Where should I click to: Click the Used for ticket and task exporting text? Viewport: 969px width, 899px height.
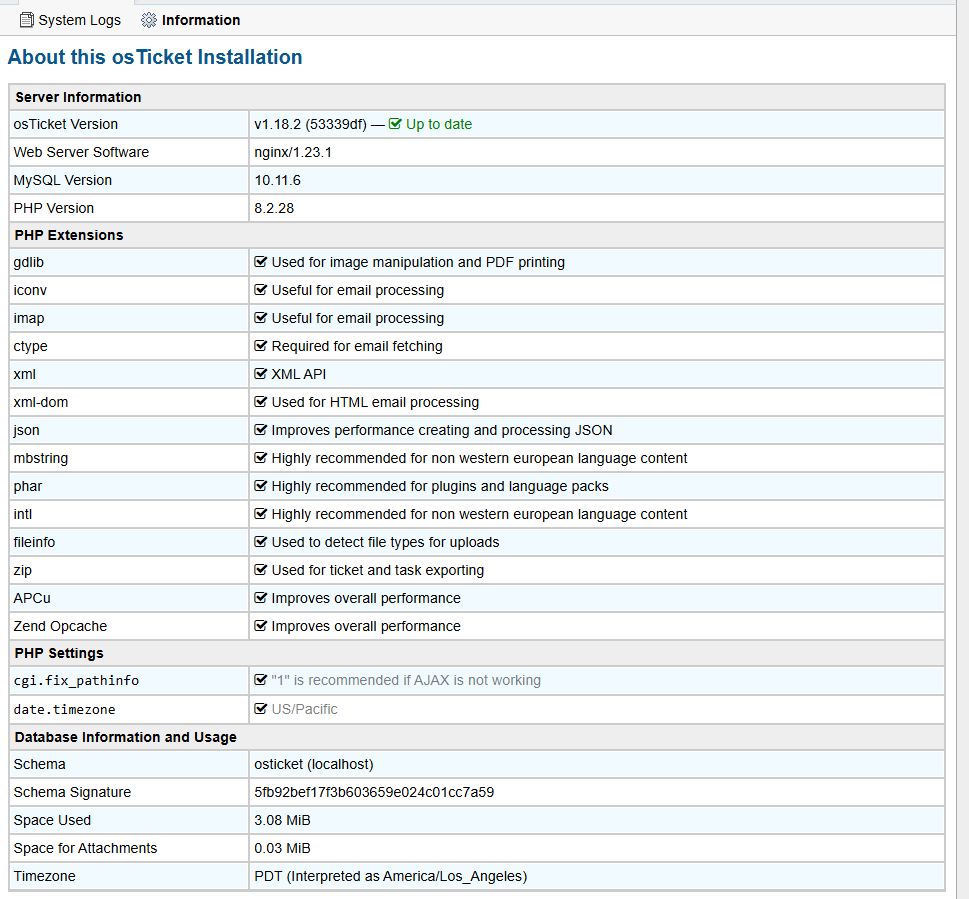[x=378, y=570]
